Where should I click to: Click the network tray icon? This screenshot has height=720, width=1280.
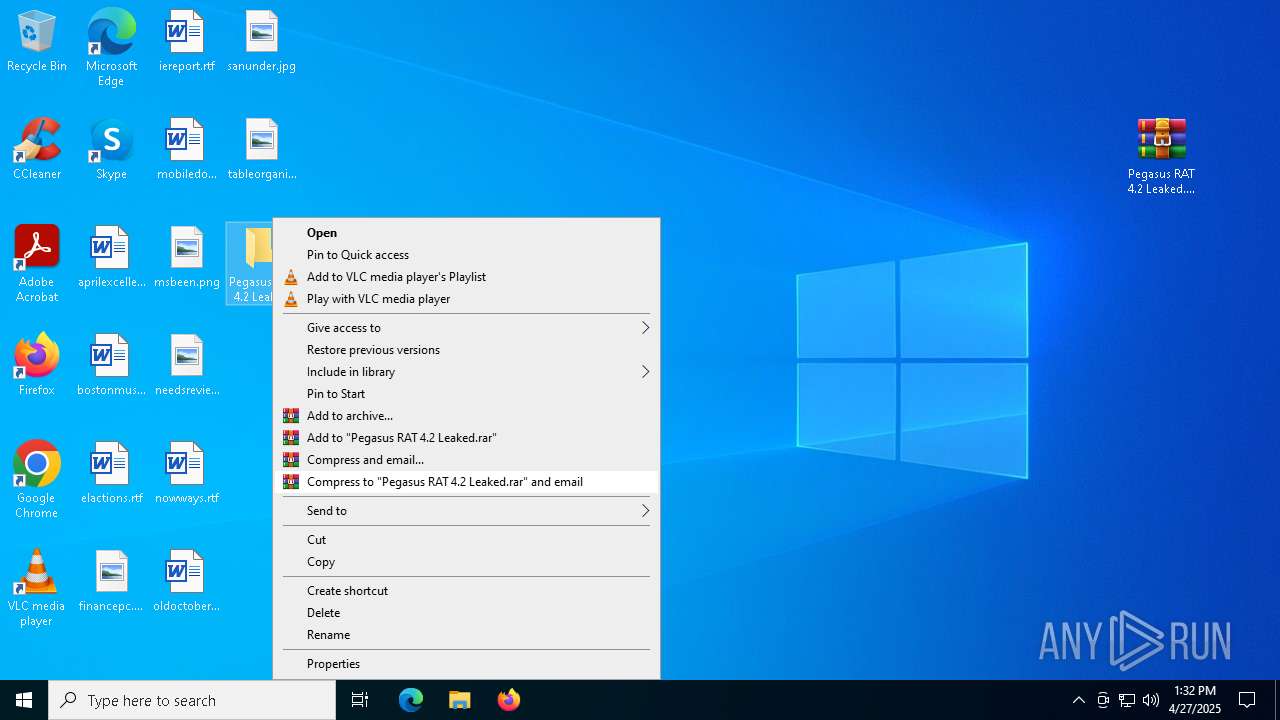point(1127,700)
